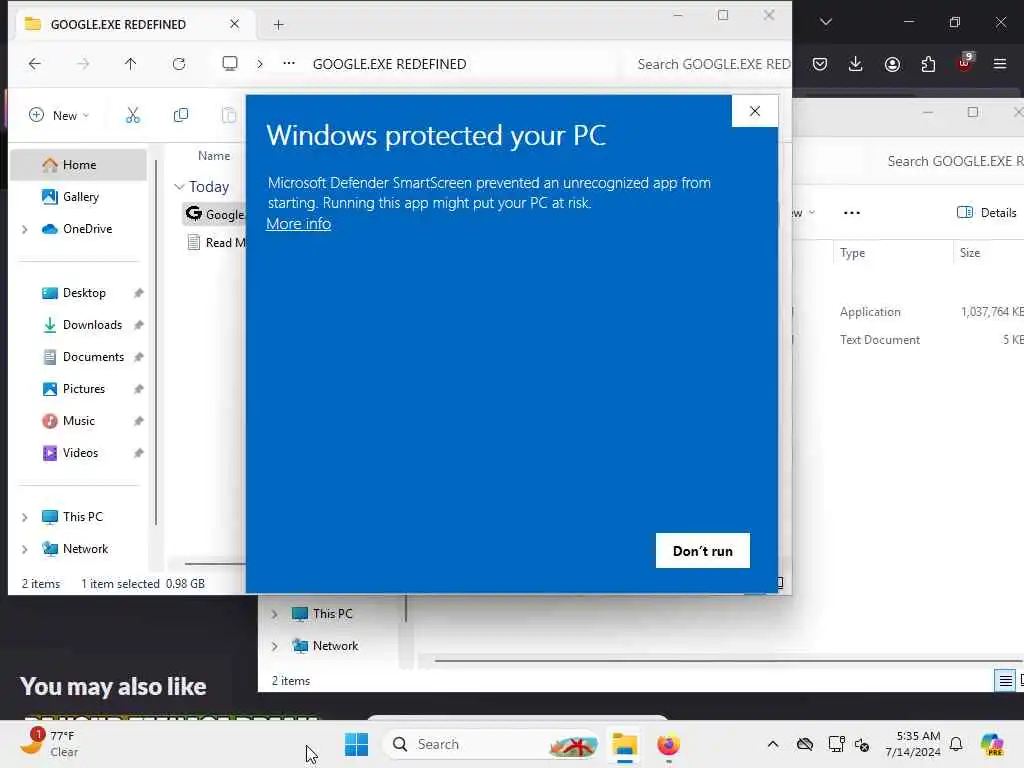Screen dimensions: 1024x768
Task: Open Firefox list all tabs dropdown
Action: click(826, 22)
